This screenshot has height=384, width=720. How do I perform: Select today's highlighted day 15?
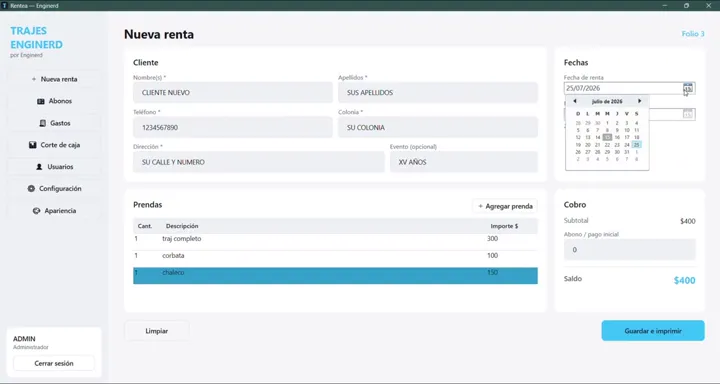(x=607, y=137)
